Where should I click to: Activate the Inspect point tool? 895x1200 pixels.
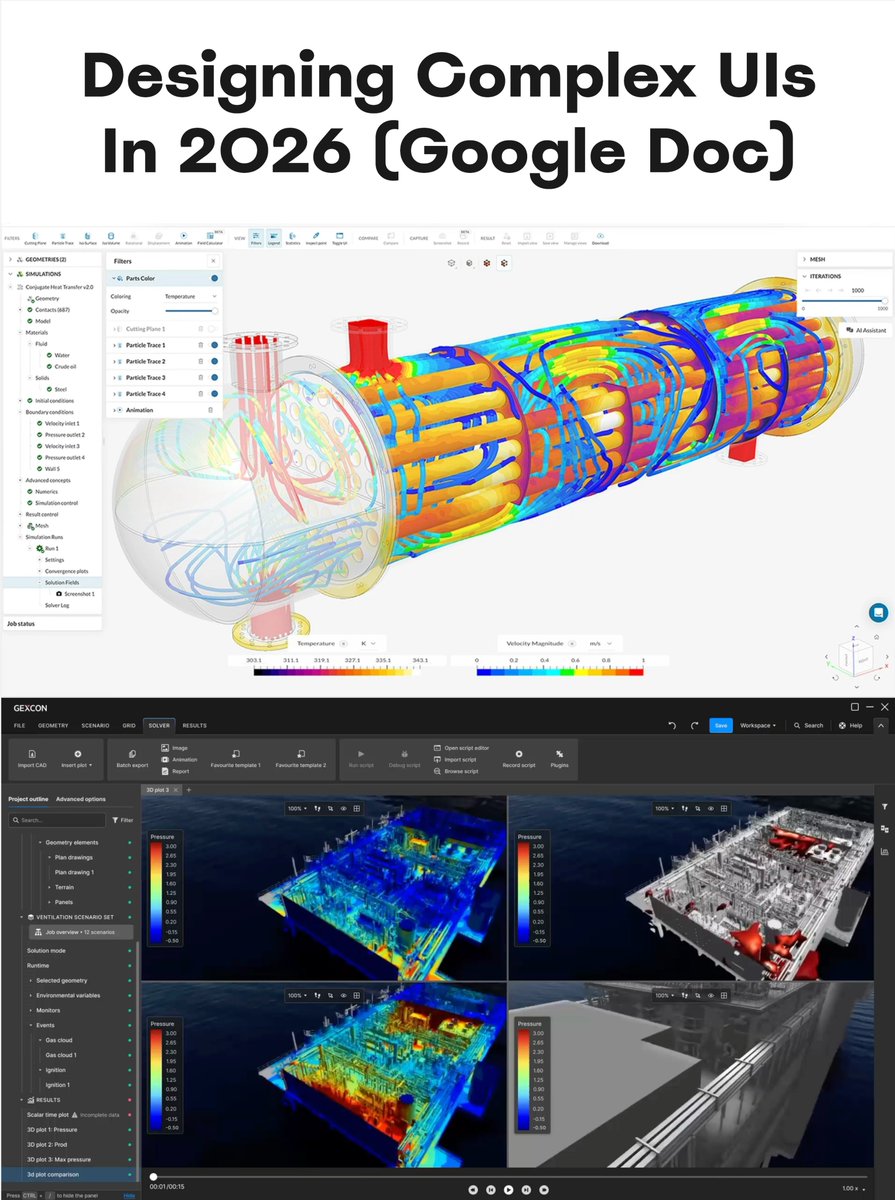click(316, 239)
